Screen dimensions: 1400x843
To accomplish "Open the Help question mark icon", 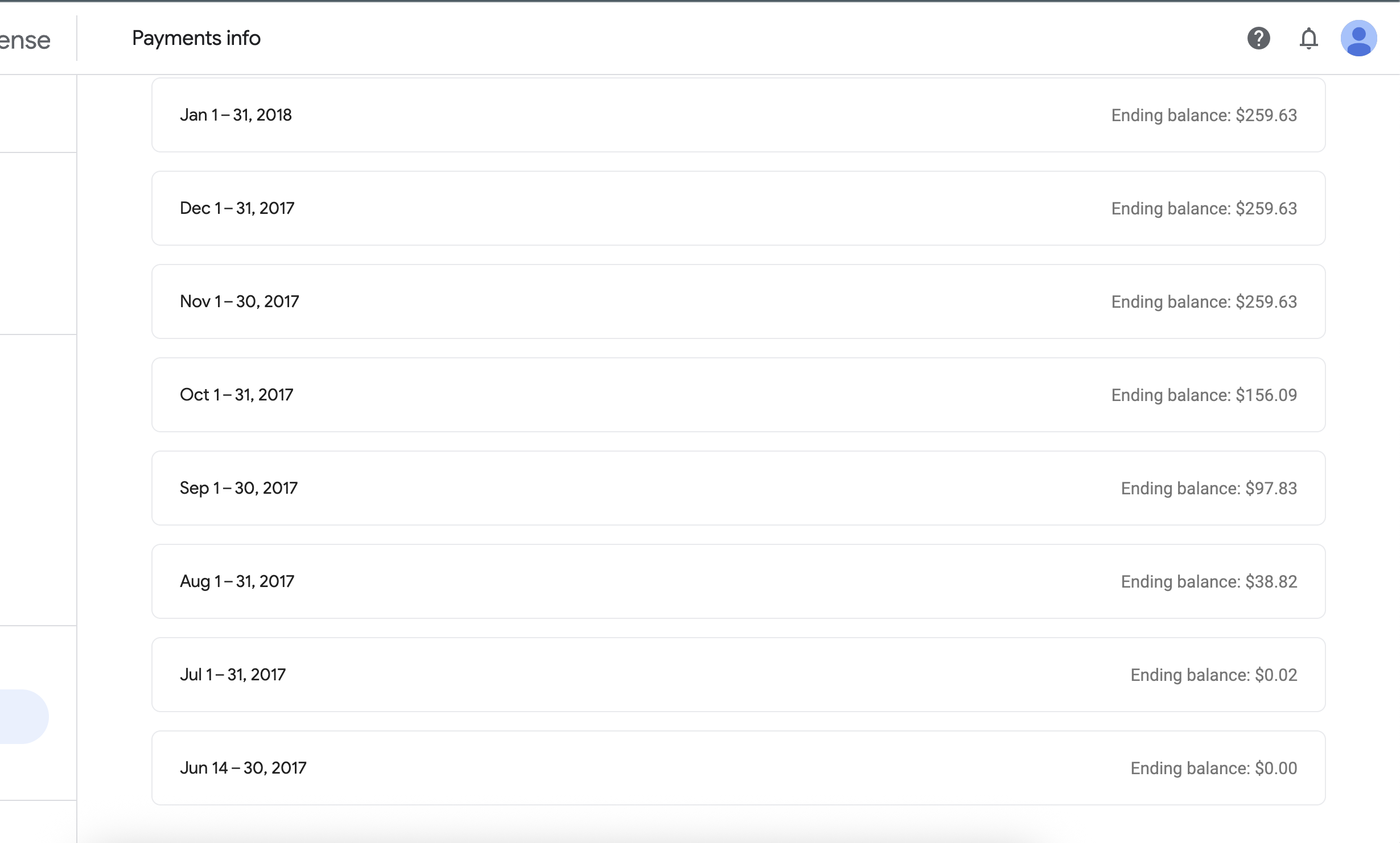I will 1258,38.
